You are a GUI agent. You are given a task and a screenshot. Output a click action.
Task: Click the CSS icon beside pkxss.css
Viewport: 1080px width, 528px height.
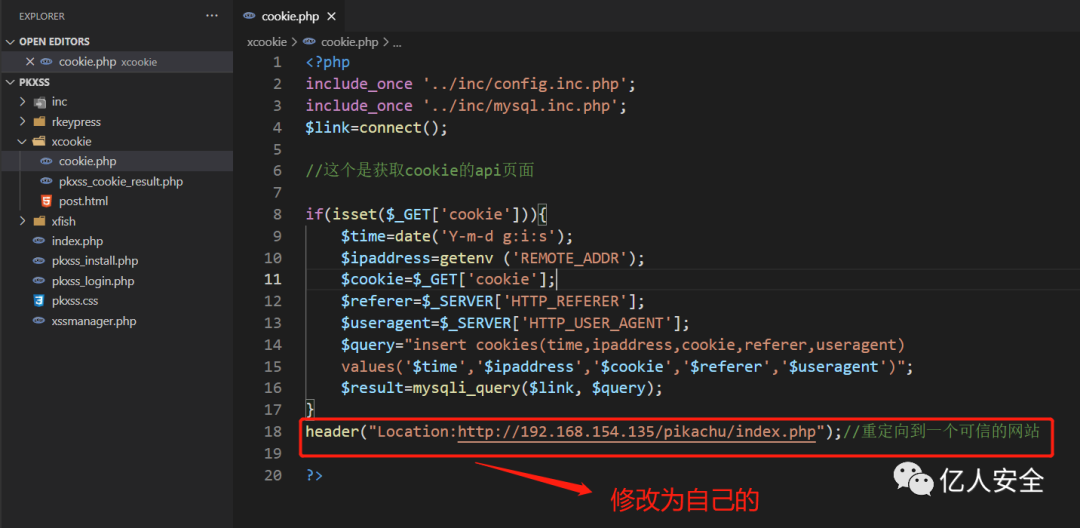39,301
